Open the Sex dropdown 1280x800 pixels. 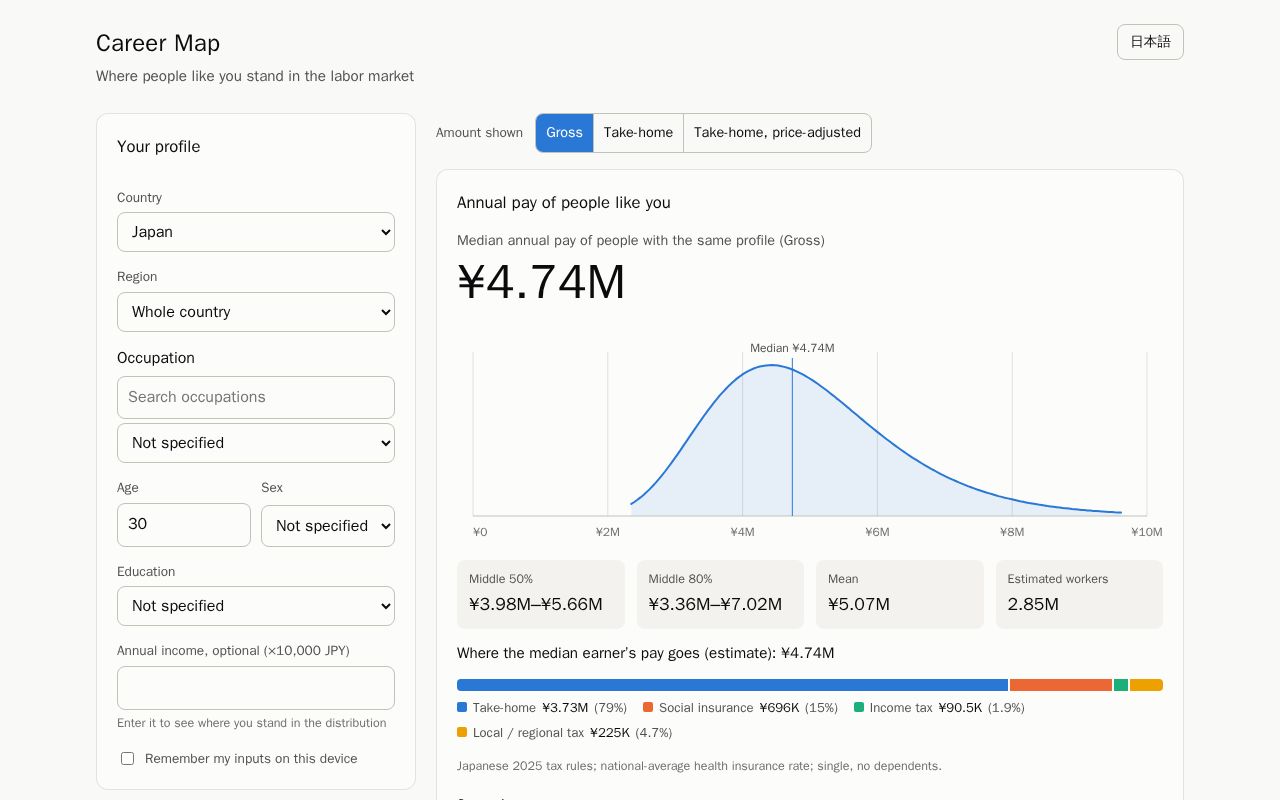tap(328, 526)
